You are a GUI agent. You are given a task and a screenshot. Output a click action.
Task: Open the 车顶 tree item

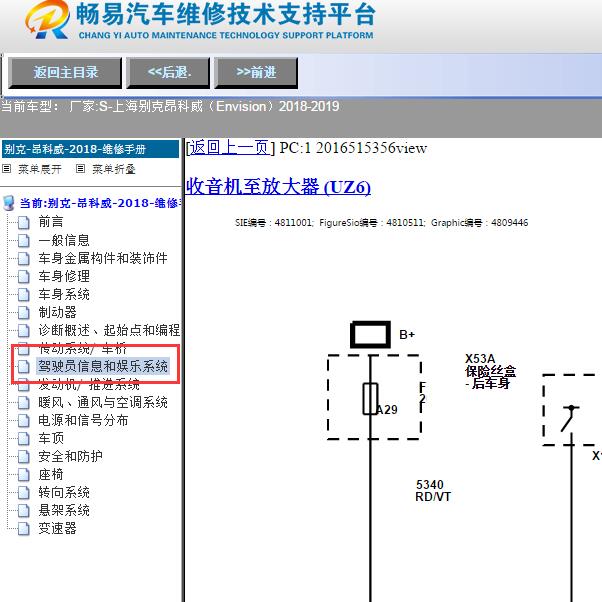pos(51,438)
